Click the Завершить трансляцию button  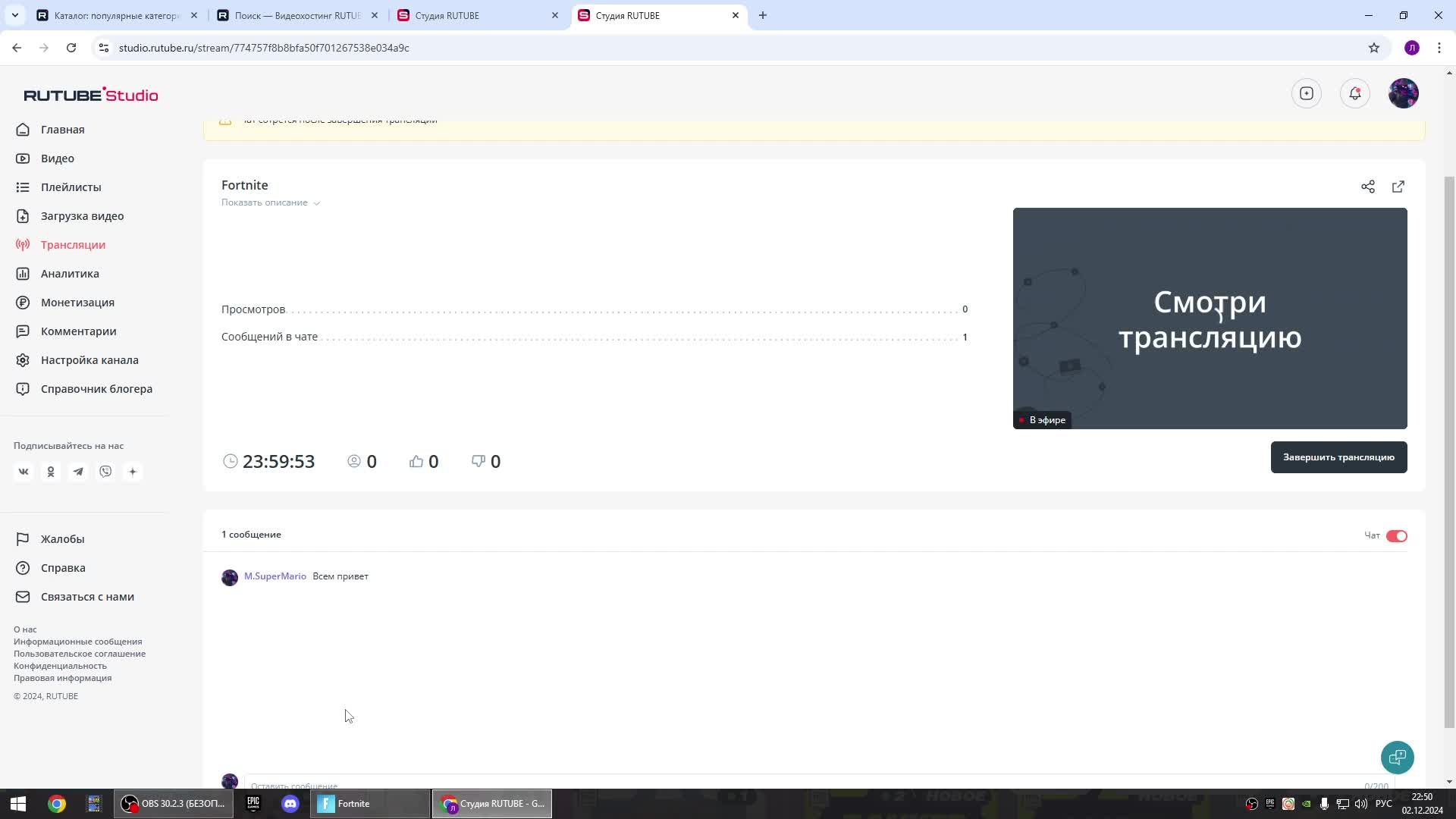(1338, 457)
